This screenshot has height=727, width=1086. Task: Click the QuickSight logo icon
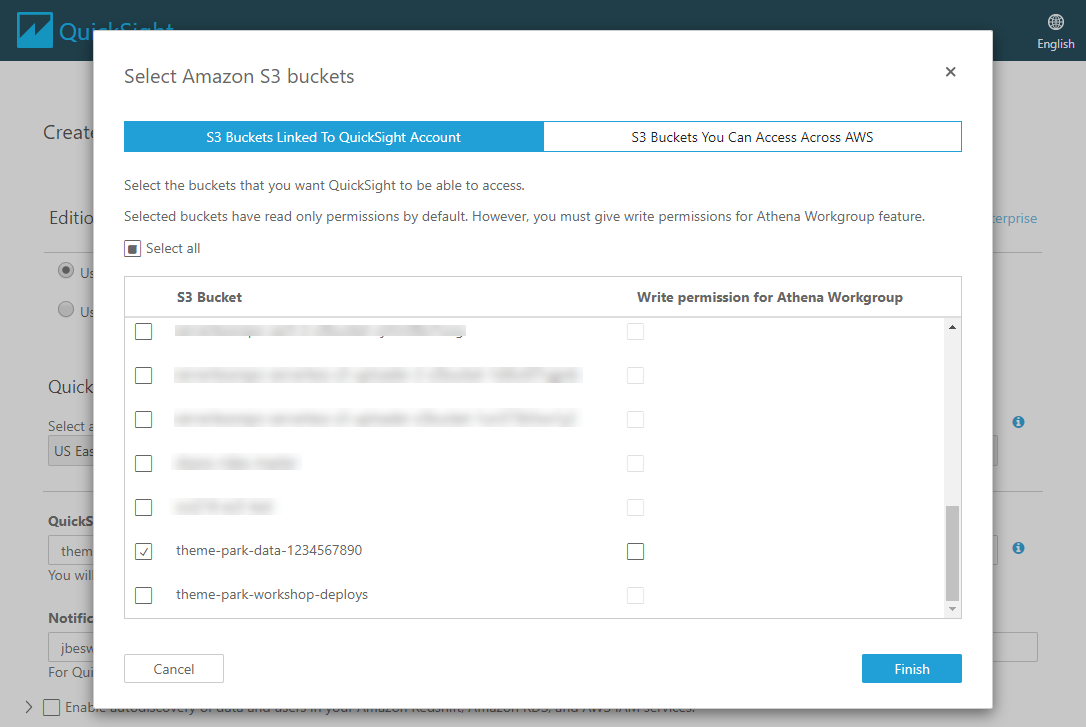coord(35,30)
